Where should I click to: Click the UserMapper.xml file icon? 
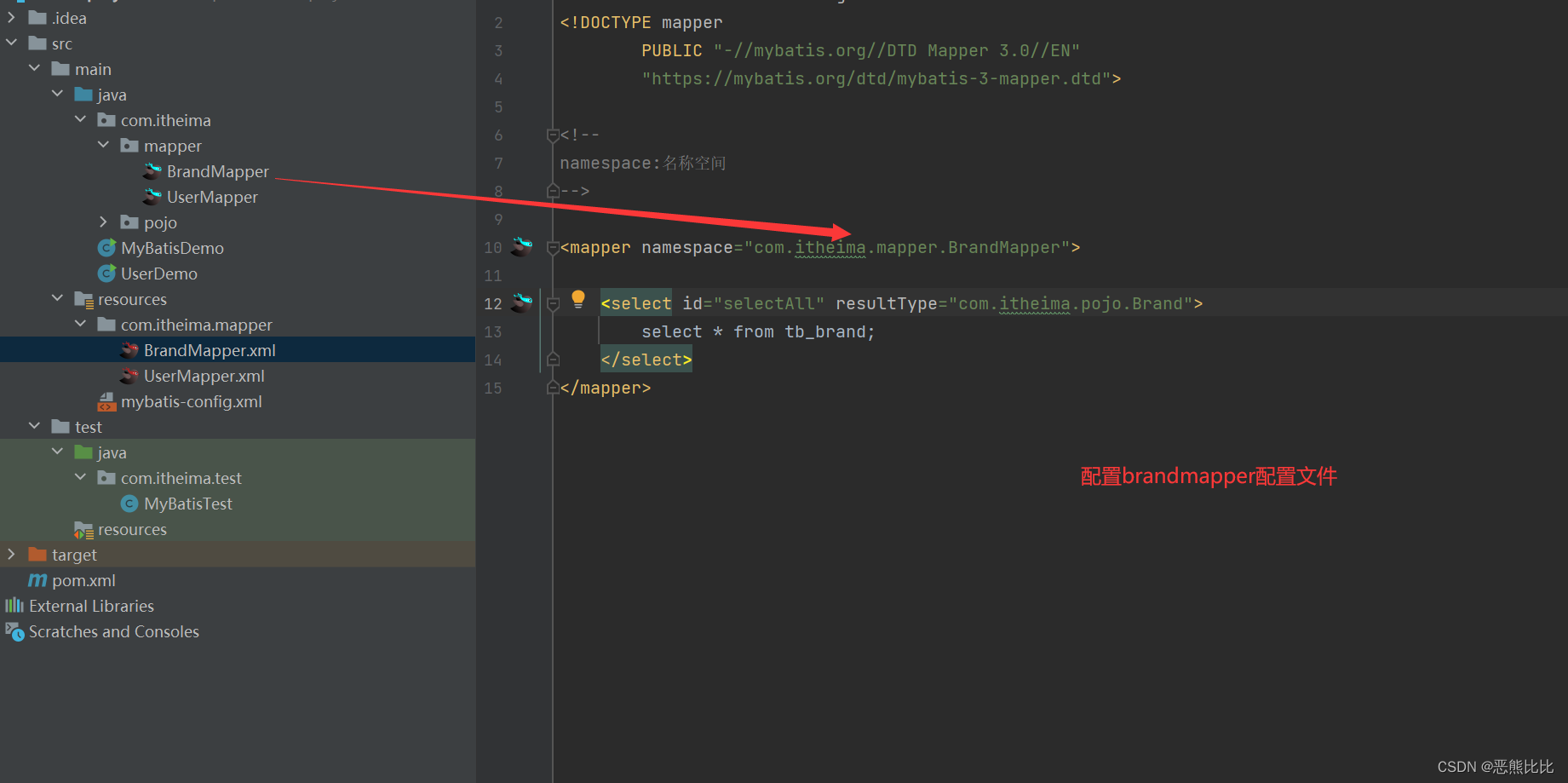(129, 376)
